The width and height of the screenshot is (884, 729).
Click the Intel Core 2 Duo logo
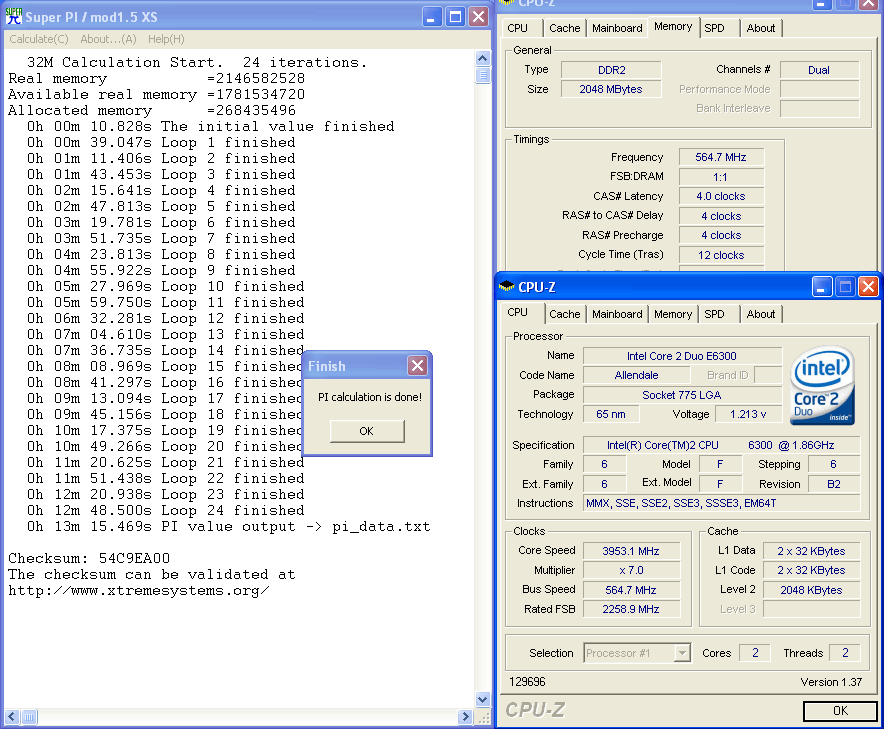click(x=823, y=386)
